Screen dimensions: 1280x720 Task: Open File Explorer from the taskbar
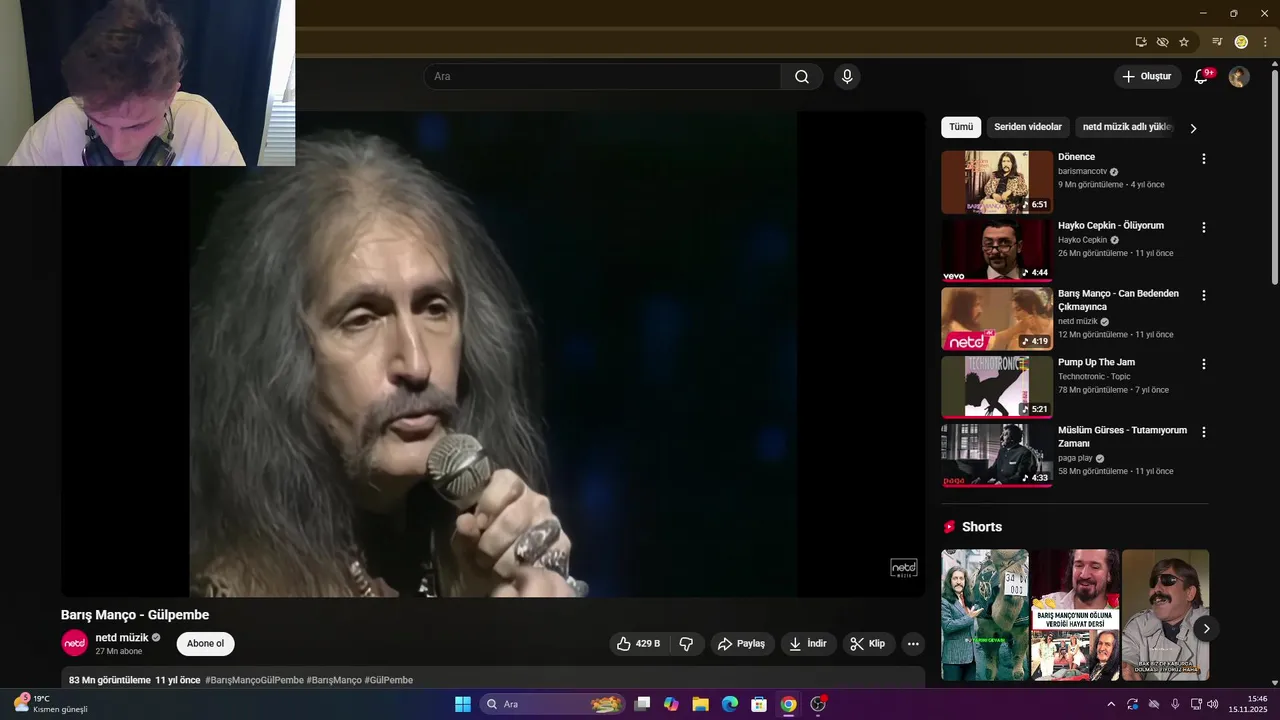[x=700, y=704]
